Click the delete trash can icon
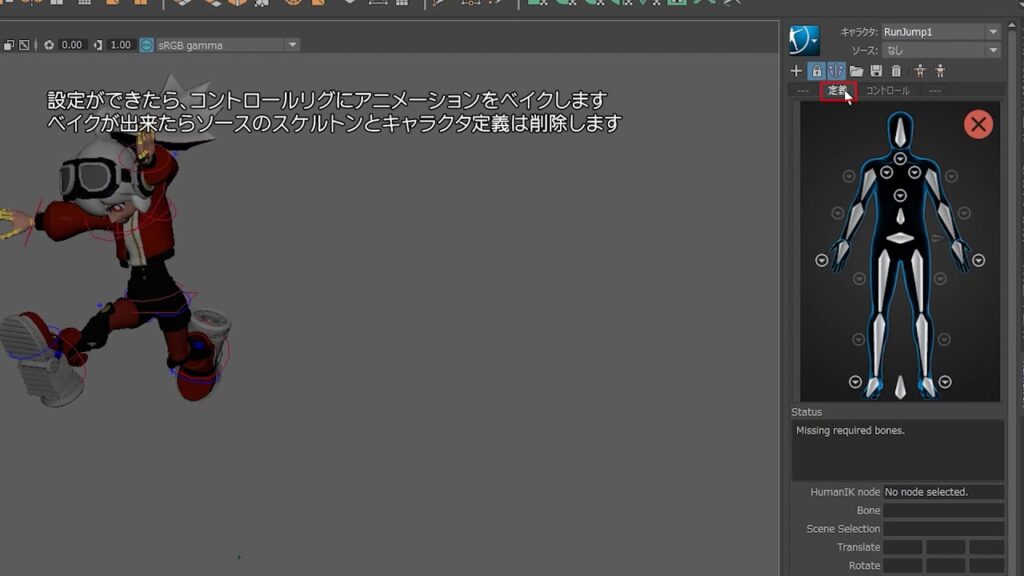The height and width of the screenshot is (576, 1024). tap(896, 71)
